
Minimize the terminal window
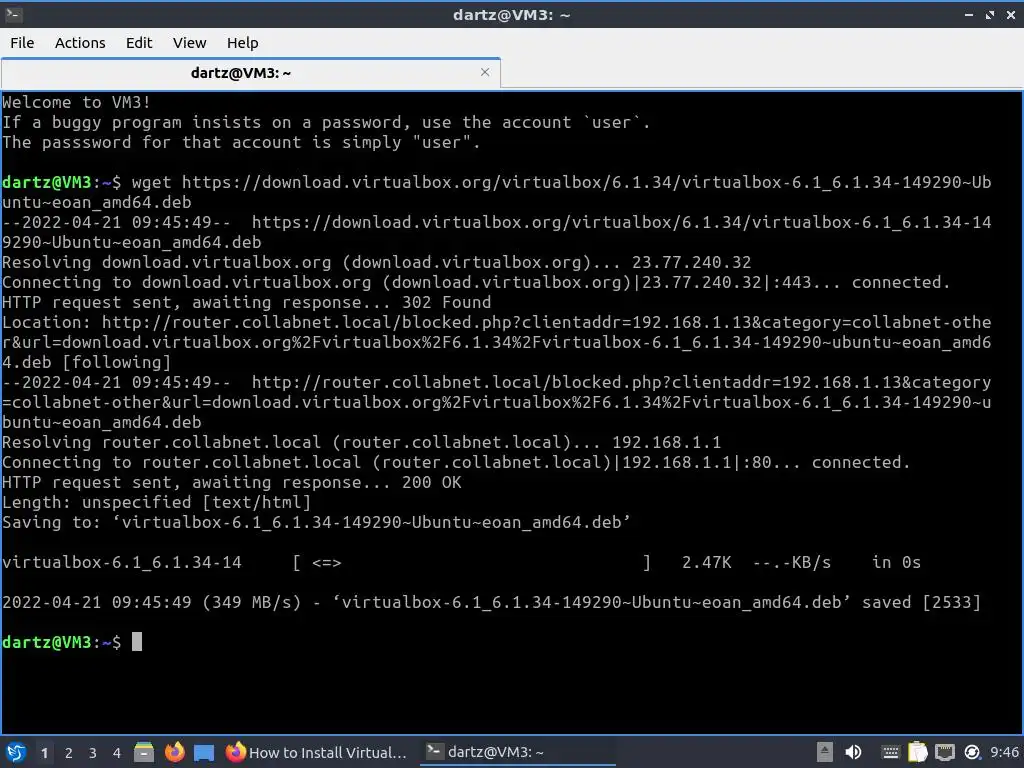click(x=968, y=14)
